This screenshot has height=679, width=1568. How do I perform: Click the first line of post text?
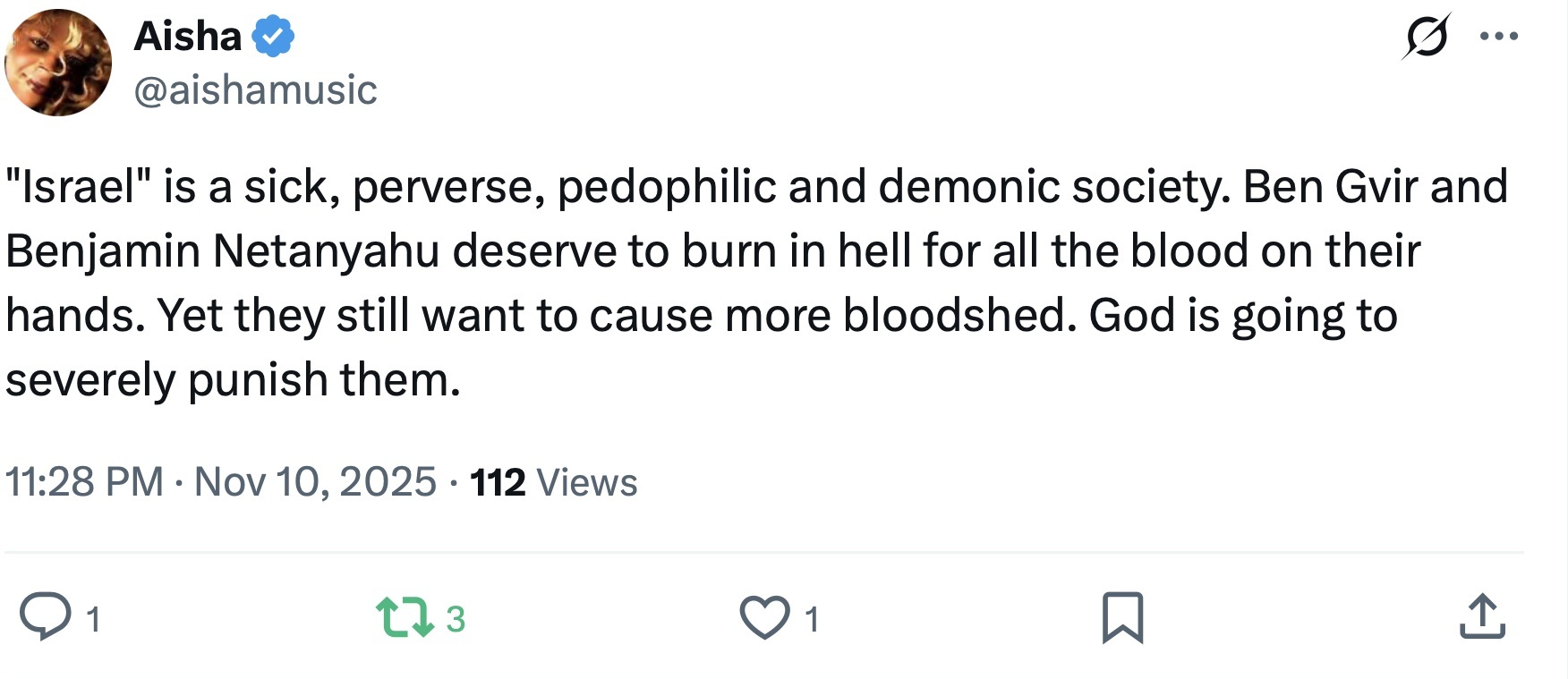(756, 187)
